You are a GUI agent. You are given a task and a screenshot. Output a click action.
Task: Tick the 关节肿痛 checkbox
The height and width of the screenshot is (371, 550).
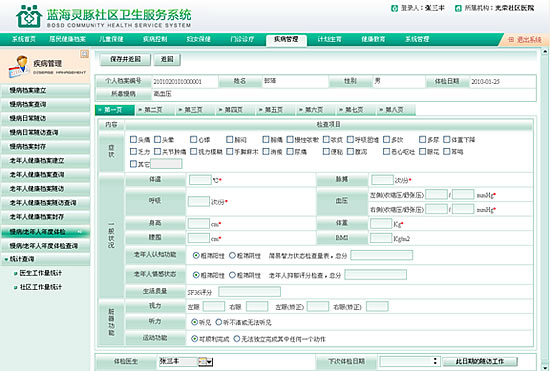157,151
